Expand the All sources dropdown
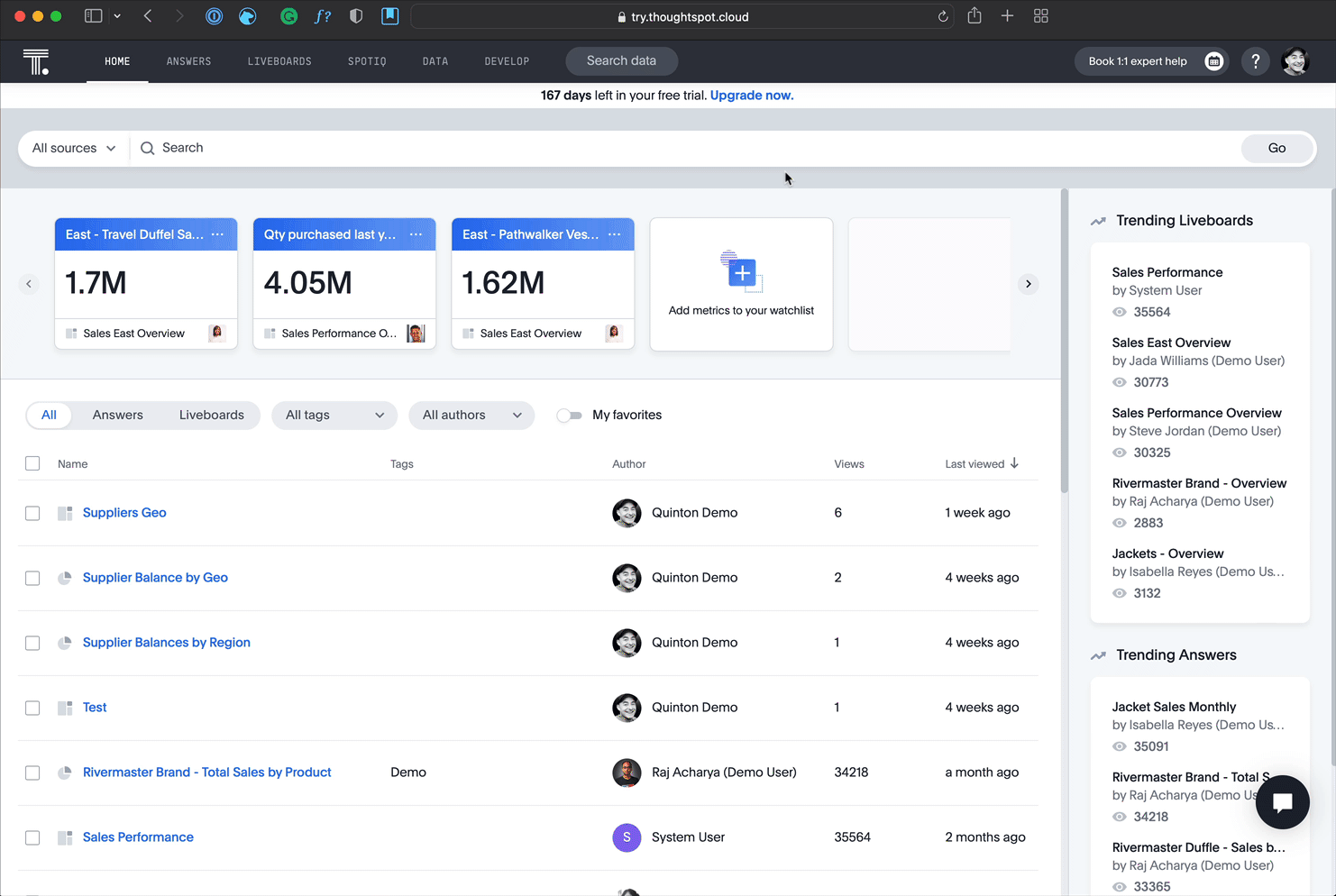Screen dimensions: 1336x896 point(74,148)
